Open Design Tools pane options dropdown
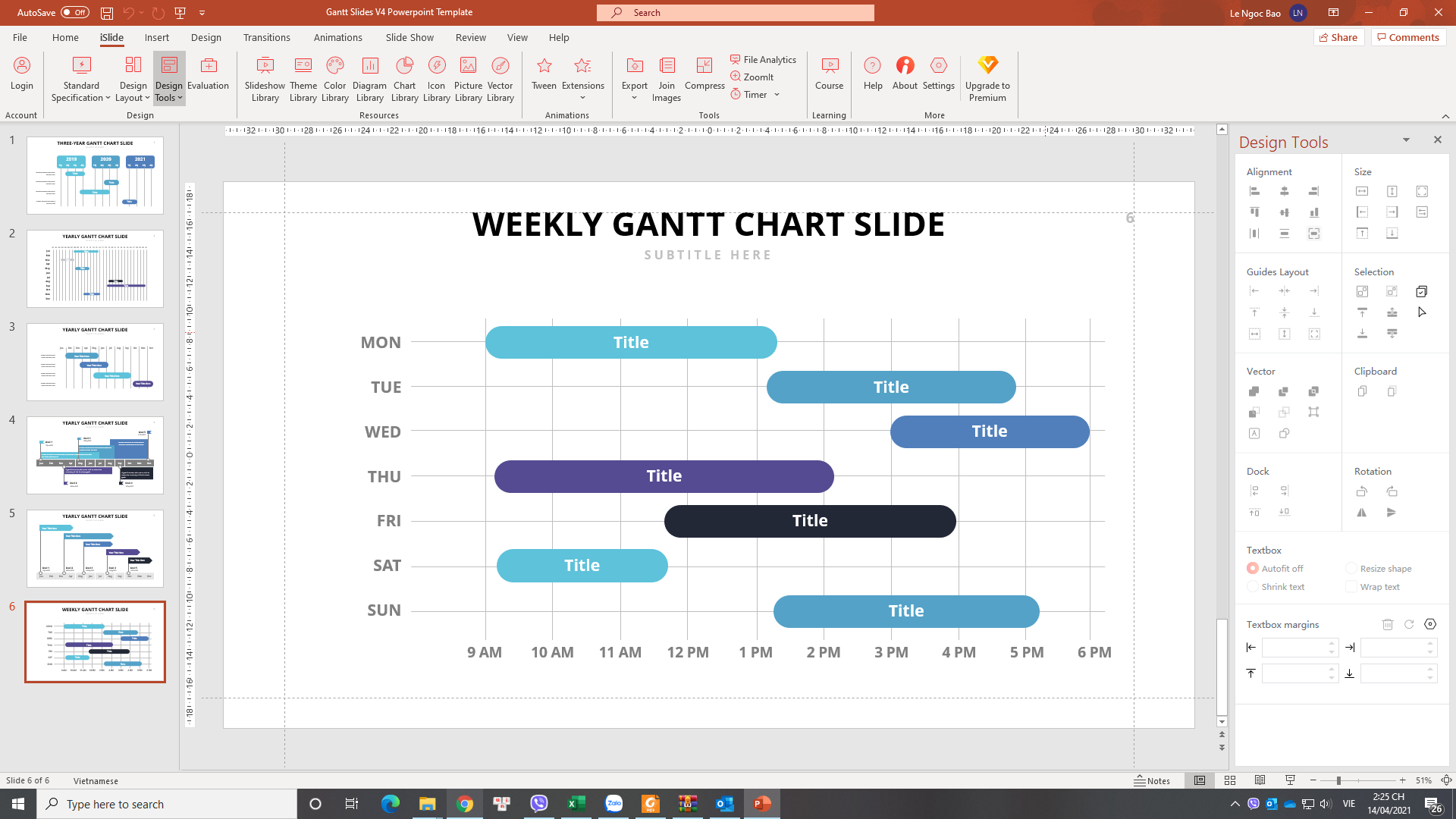The height and width of the screenshot is (819, 1456). click(x=1406, y=140)
